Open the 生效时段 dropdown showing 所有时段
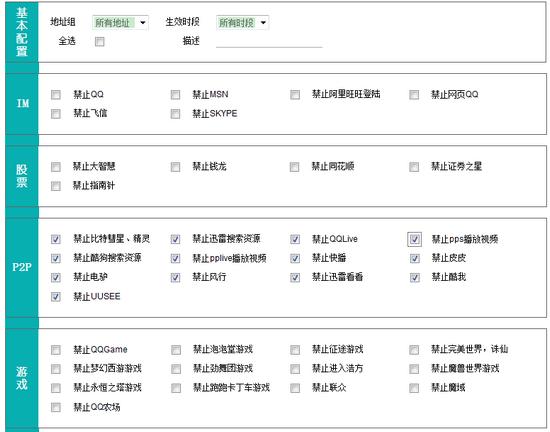550x432 pixels. click(x=242, y=23)
